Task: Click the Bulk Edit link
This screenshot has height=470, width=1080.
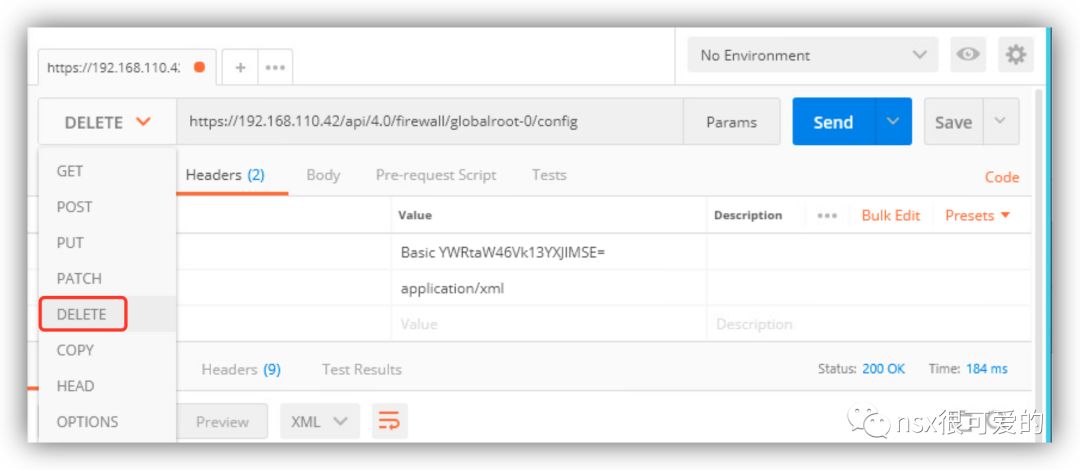Action: tap(891, 216)
